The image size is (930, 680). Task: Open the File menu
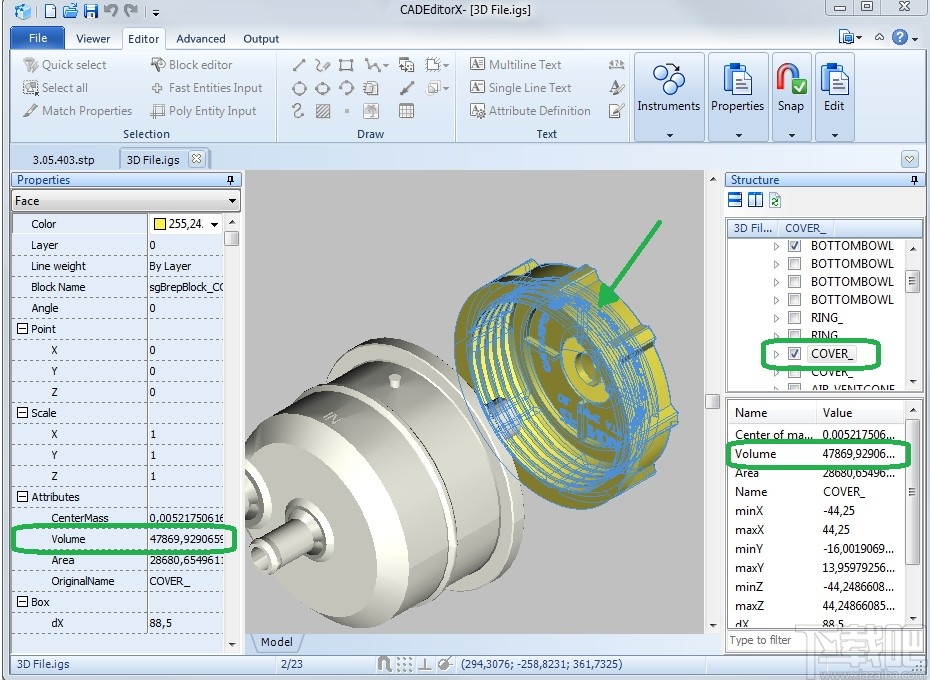pos(38,39)
